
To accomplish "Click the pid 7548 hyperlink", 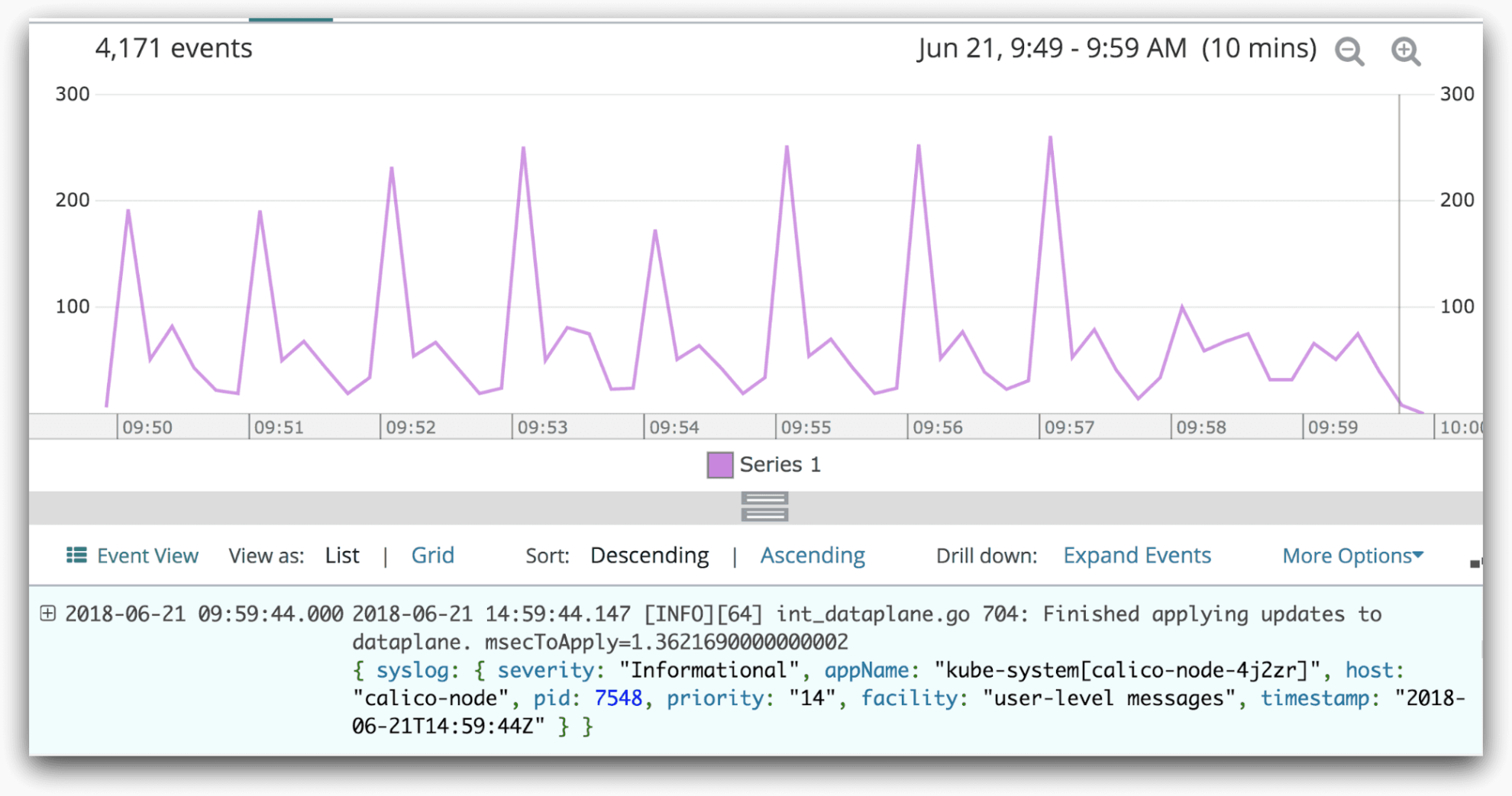I will [x=620, y=698].
